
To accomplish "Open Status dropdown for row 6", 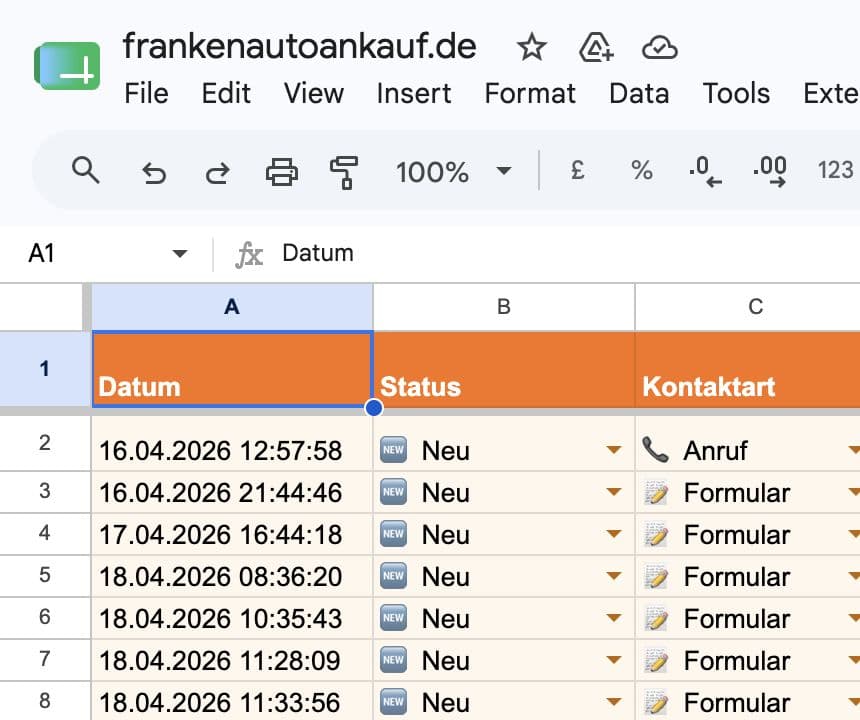I will pos(614,618).
